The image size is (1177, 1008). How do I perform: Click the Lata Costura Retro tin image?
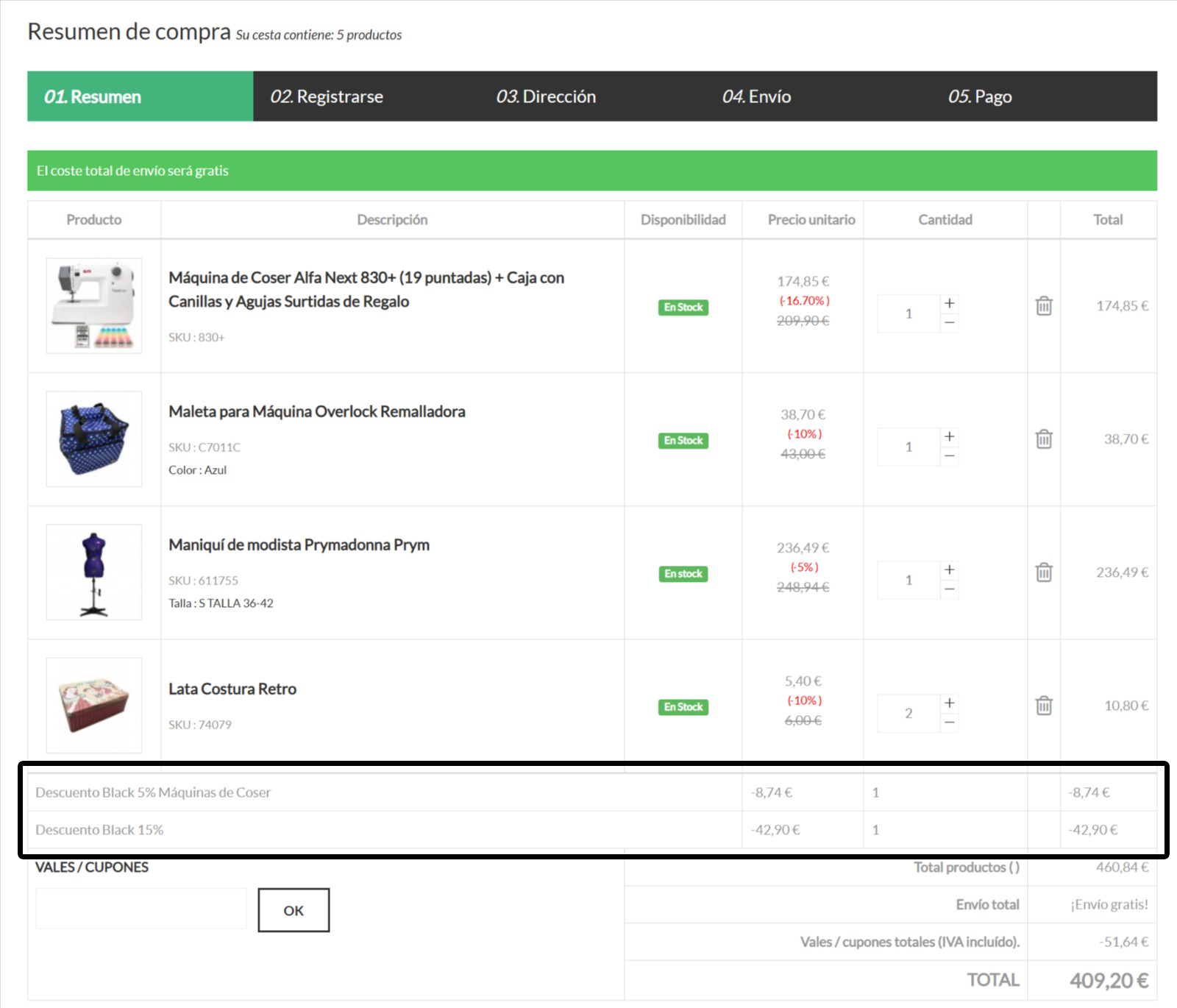(93, 706)
